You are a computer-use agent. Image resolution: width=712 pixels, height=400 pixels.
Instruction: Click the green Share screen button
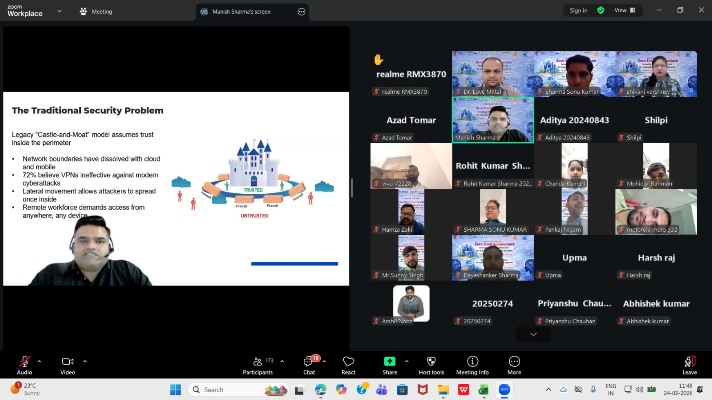(x=388, y=362)
